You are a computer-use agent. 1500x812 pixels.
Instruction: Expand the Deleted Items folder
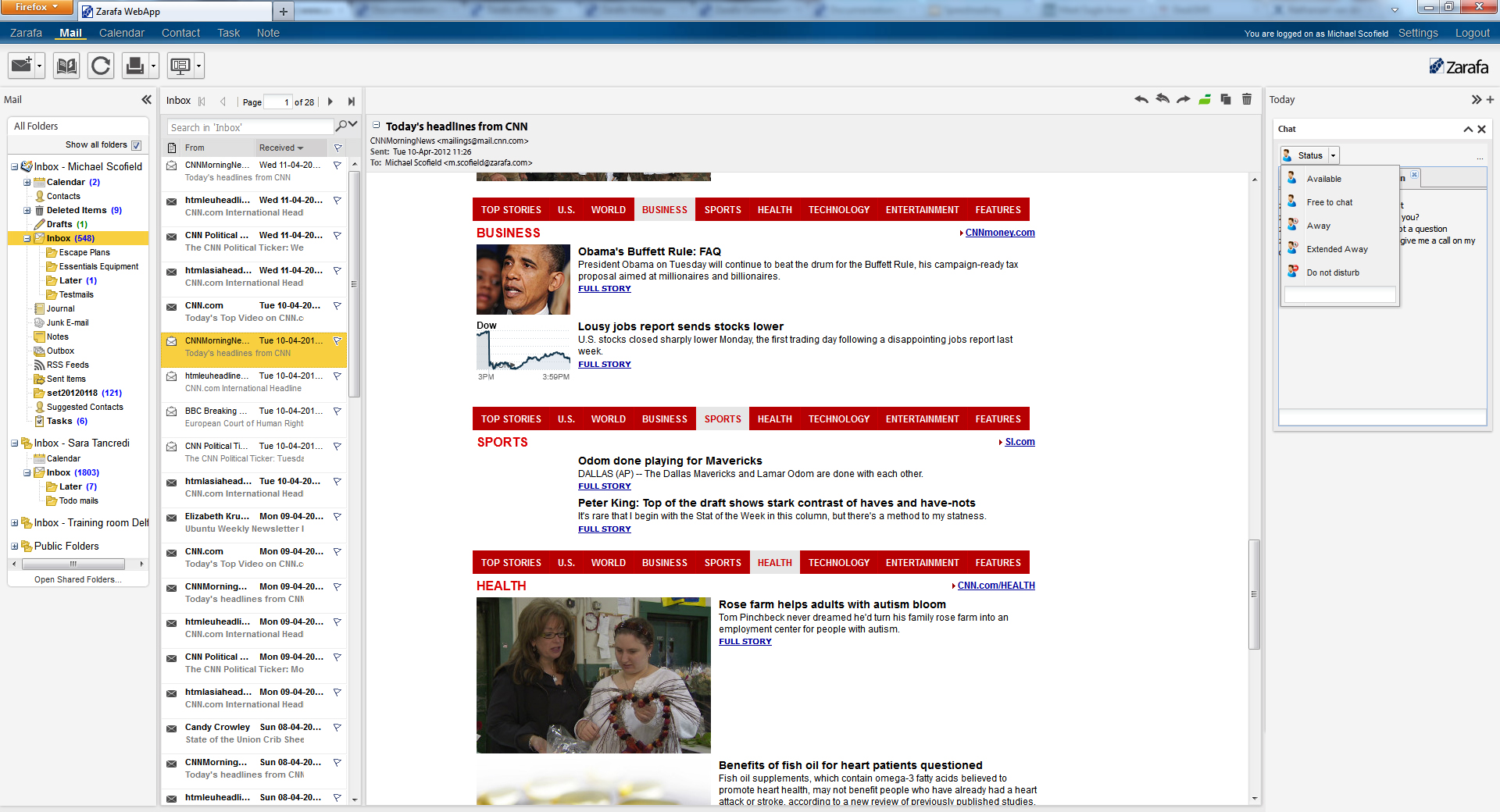click(x=27, y=210)
